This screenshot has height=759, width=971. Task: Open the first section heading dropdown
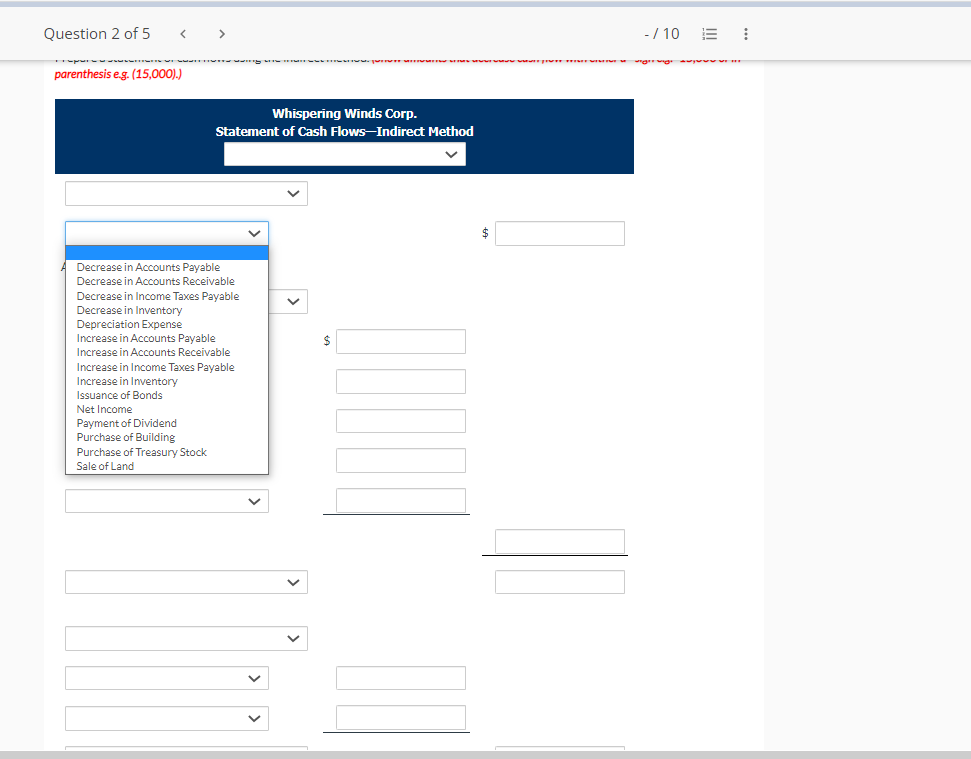tap(186, 193)
